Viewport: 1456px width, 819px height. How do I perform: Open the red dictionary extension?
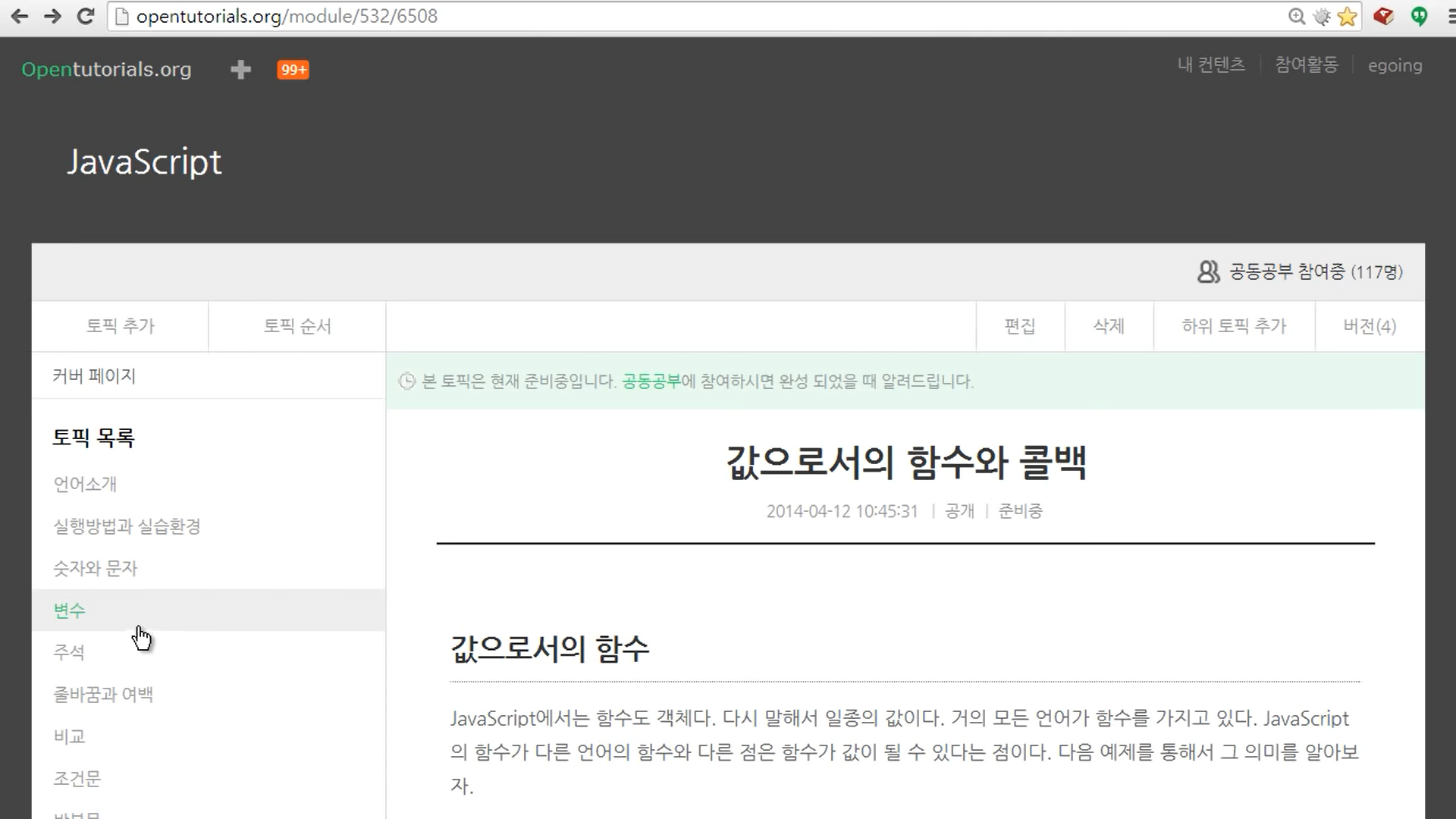click(x=1383, y=16)
